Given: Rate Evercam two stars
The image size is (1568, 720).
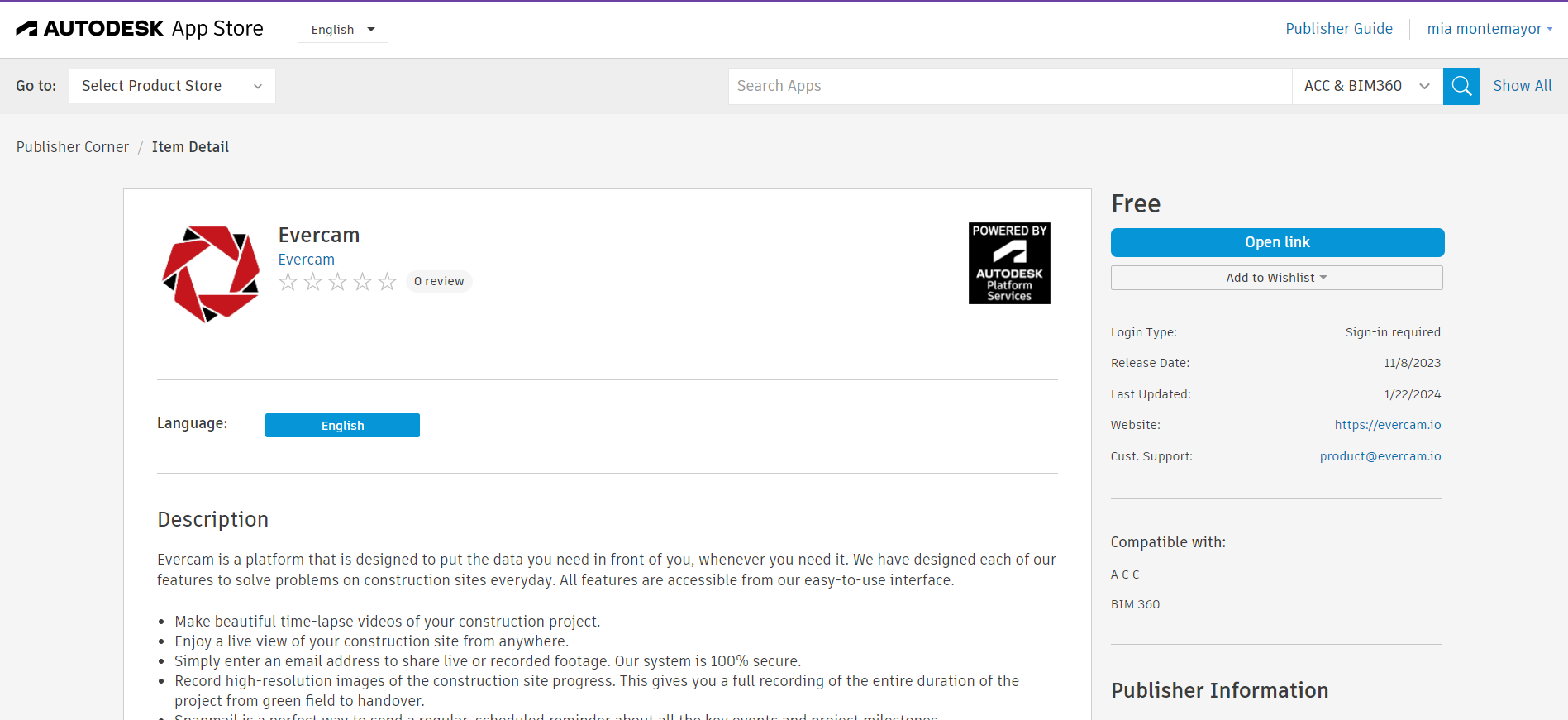Looking at the screenshot, I should click(x=312, y=282).
